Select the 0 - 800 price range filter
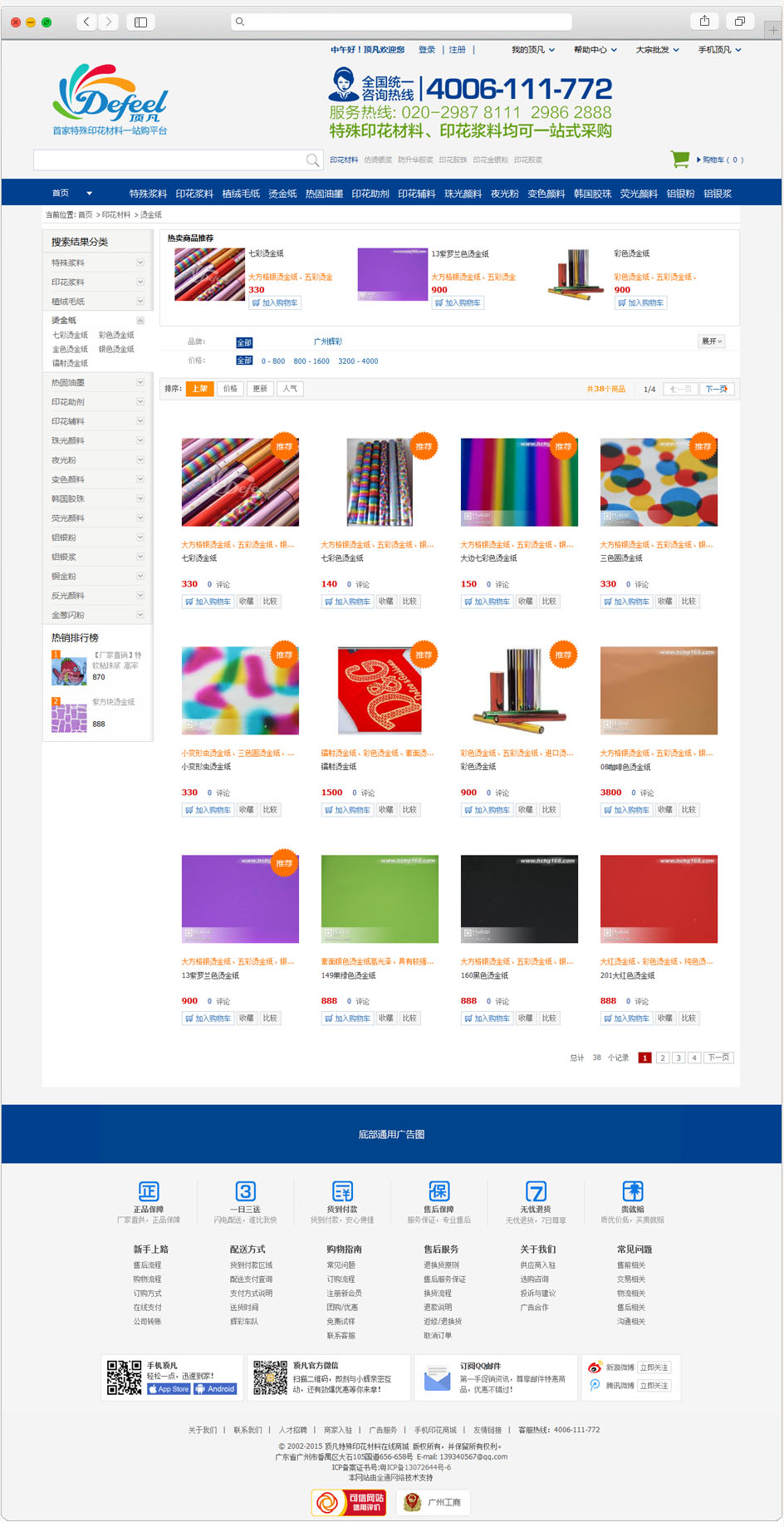Image resolution: width=784 pixels, height=1527 pixels. [273, 361]
